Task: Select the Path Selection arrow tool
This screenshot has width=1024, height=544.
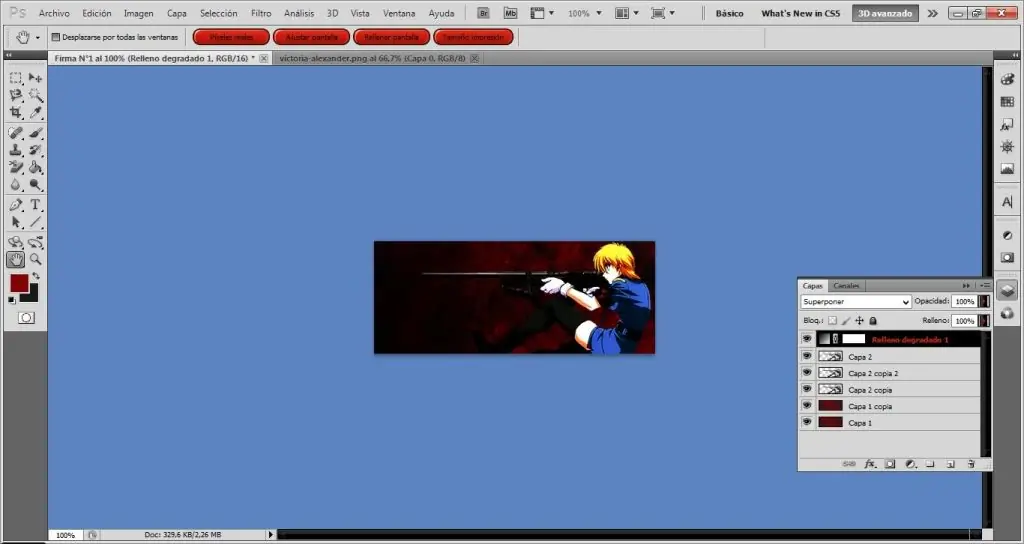Action: [16, 223]
